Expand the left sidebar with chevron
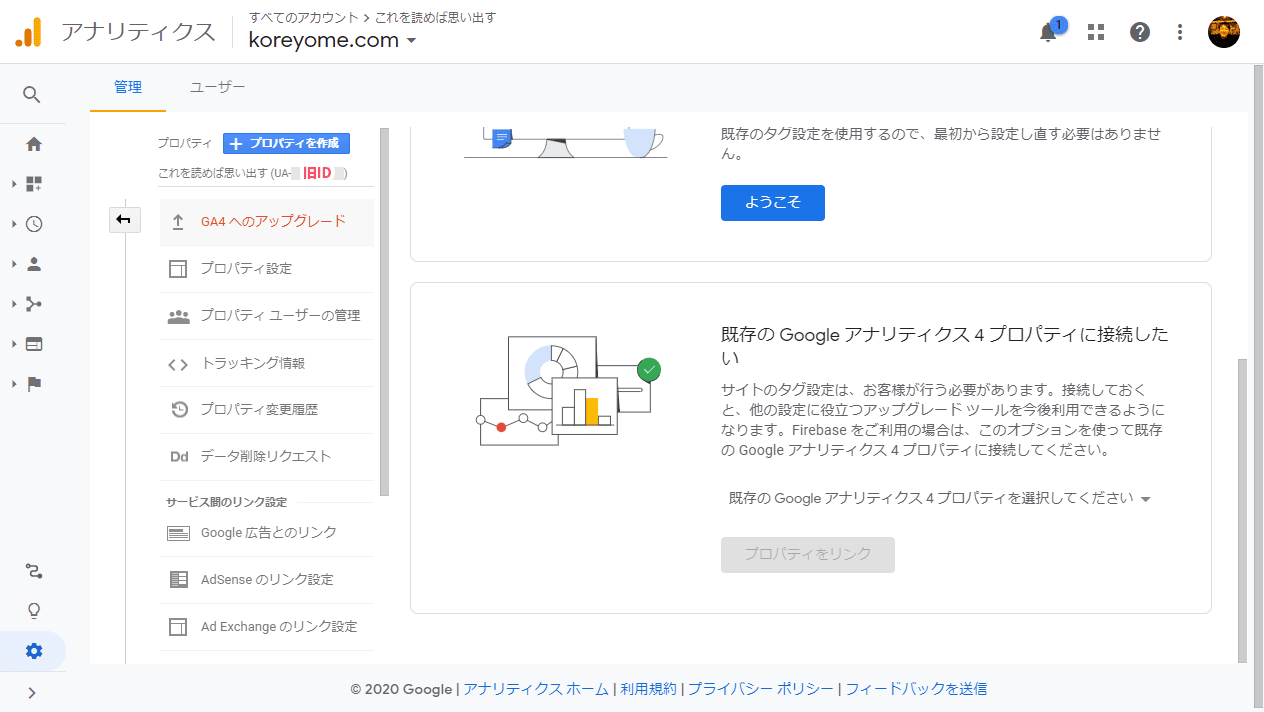The height and width of the screenshot is (712, 1264). pos(32,692)
